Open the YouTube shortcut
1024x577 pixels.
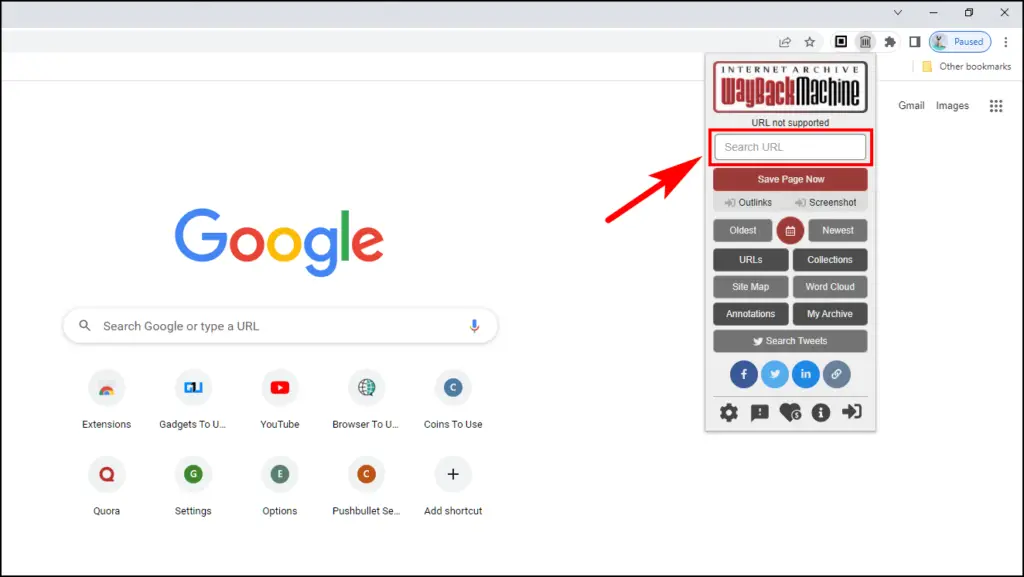tap(280, 398)
